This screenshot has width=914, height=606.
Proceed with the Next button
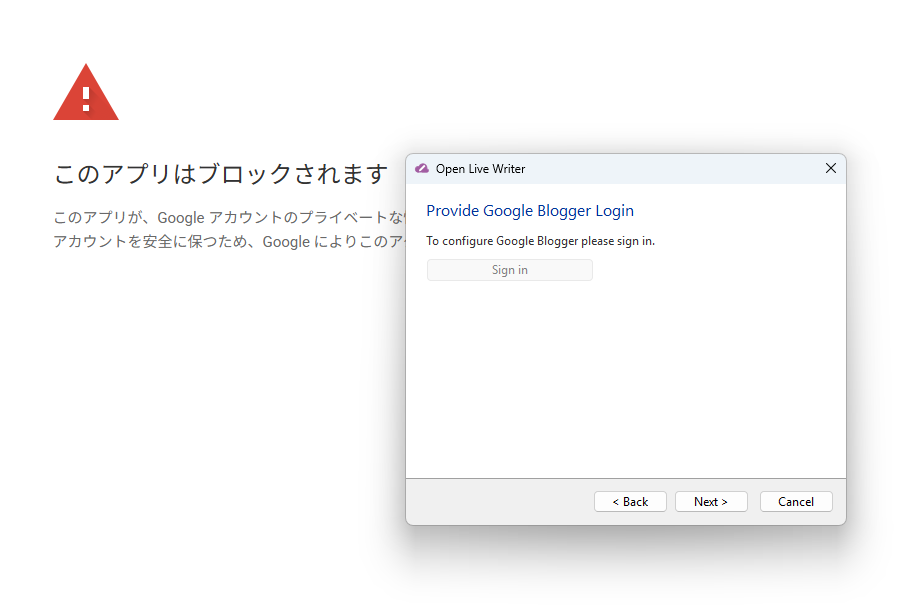tap(711, 502)
